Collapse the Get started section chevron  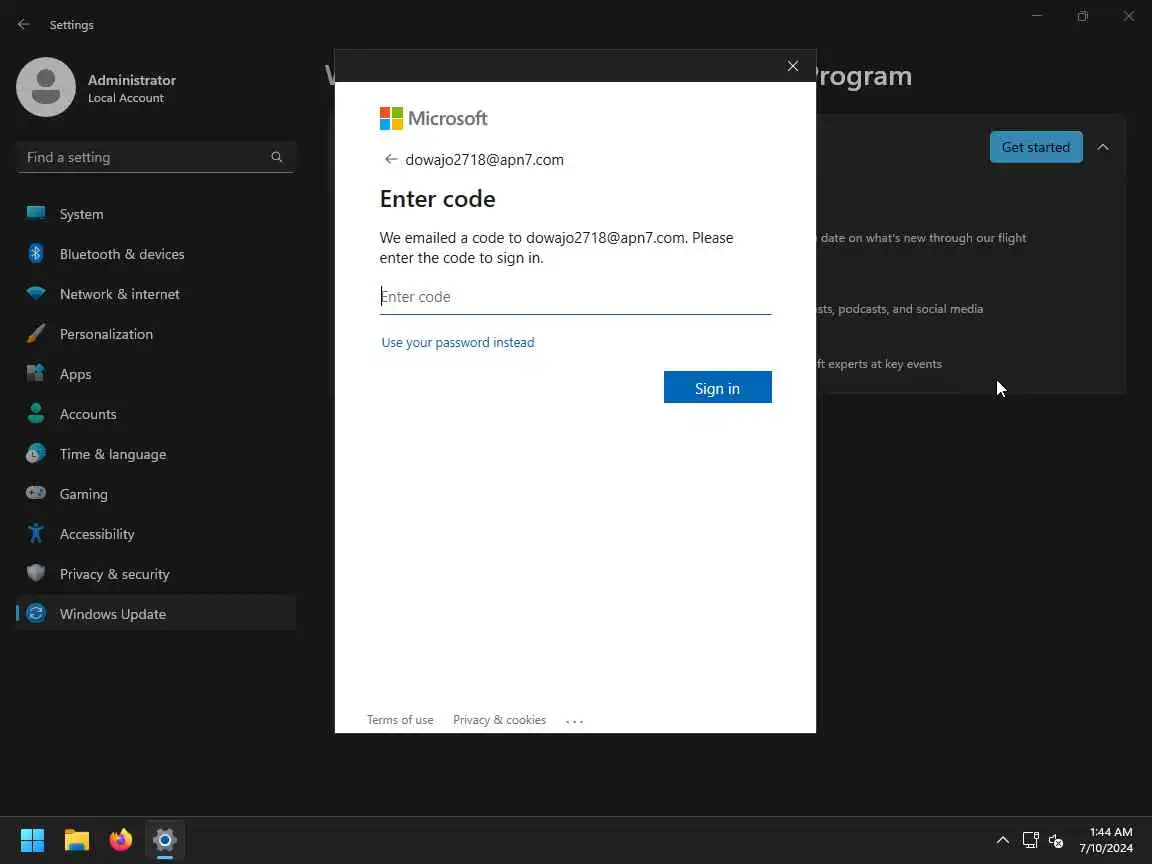pyautogui.click(x=1103, y=147)
